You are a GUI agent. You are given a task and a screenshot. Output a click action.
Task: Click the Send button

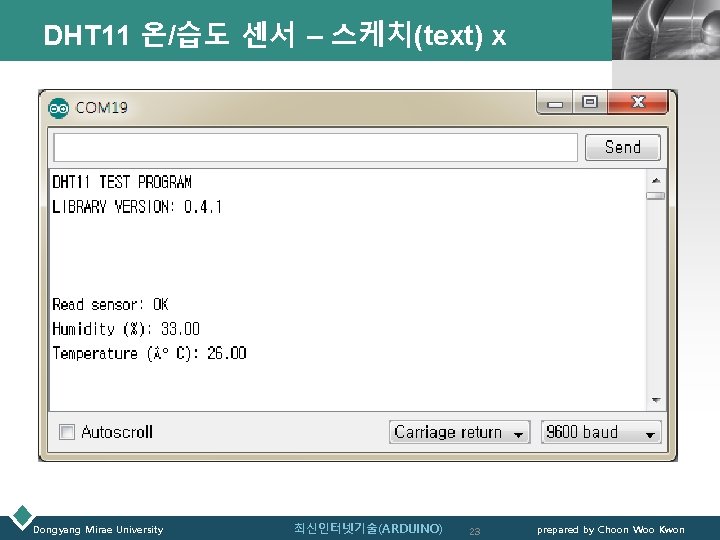623,147
